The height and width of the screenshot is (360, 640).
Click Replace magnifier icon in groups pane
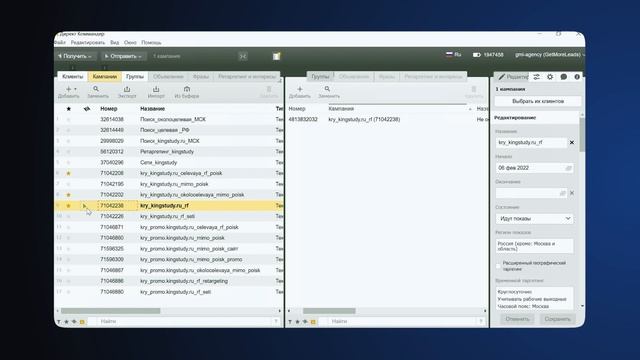[x=327, y=89]
